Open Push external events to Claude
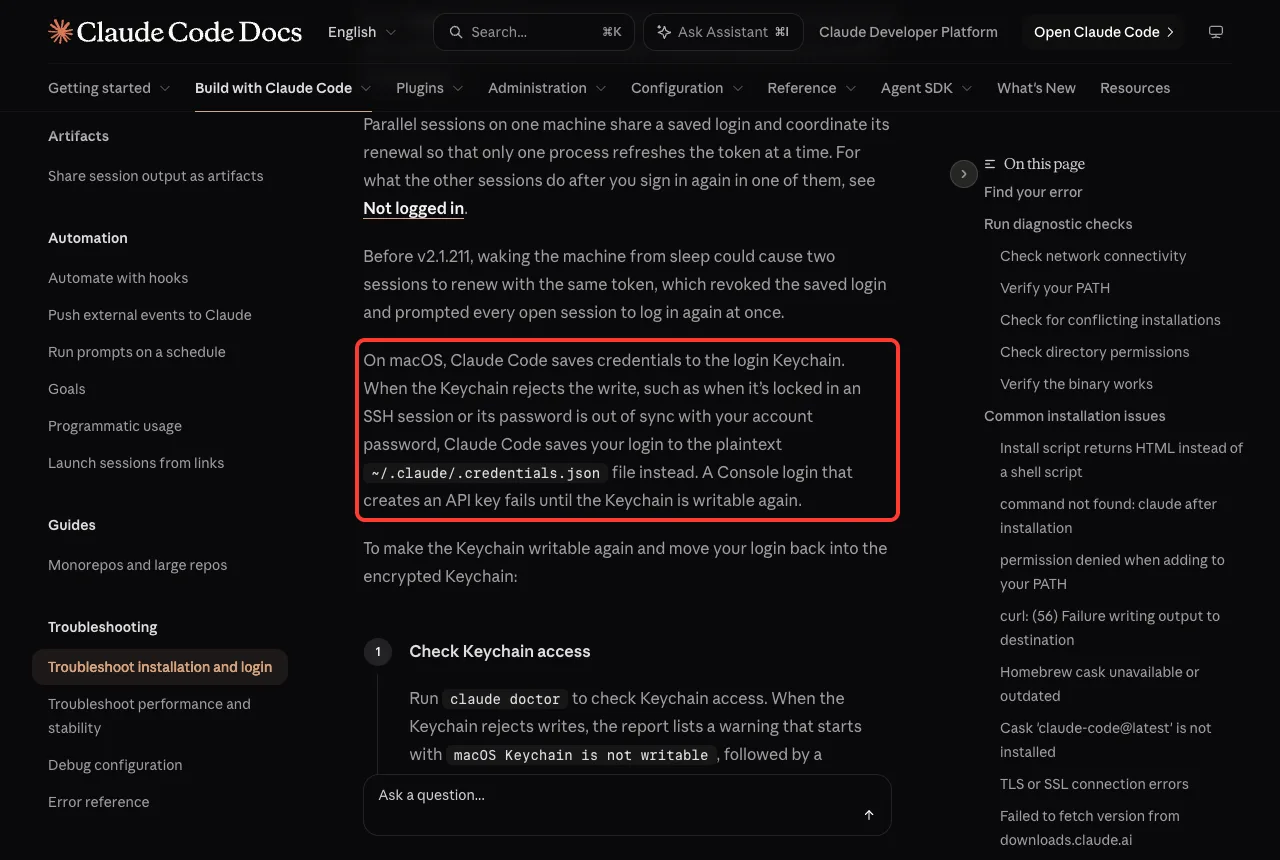Image resolution: width=1280 pixels, height=860 pixels. tap(150, 315)
